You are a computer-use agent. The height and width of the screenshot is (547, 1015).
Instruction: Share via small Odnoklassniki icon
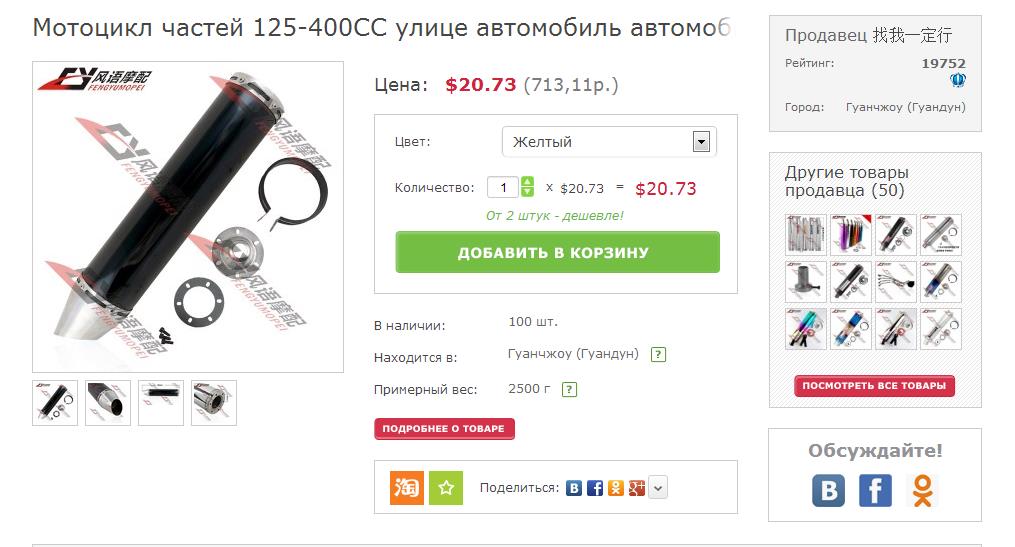[x=616, y=488]
